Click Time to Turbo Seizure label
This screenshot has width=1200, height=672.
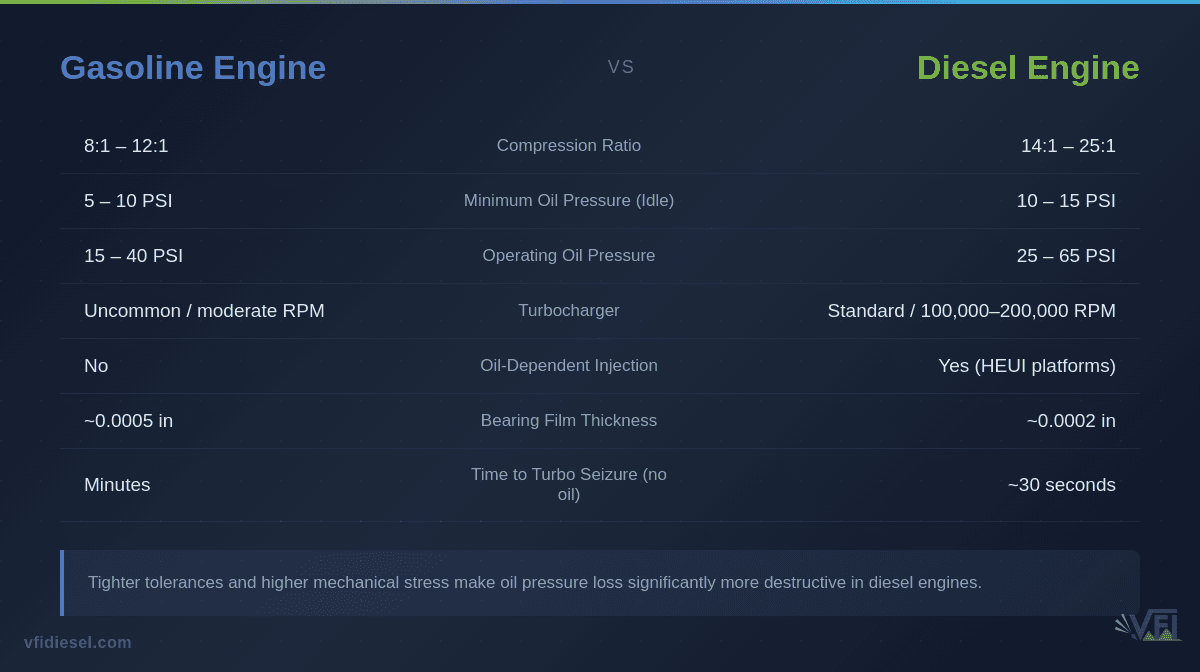coord(569,484)
